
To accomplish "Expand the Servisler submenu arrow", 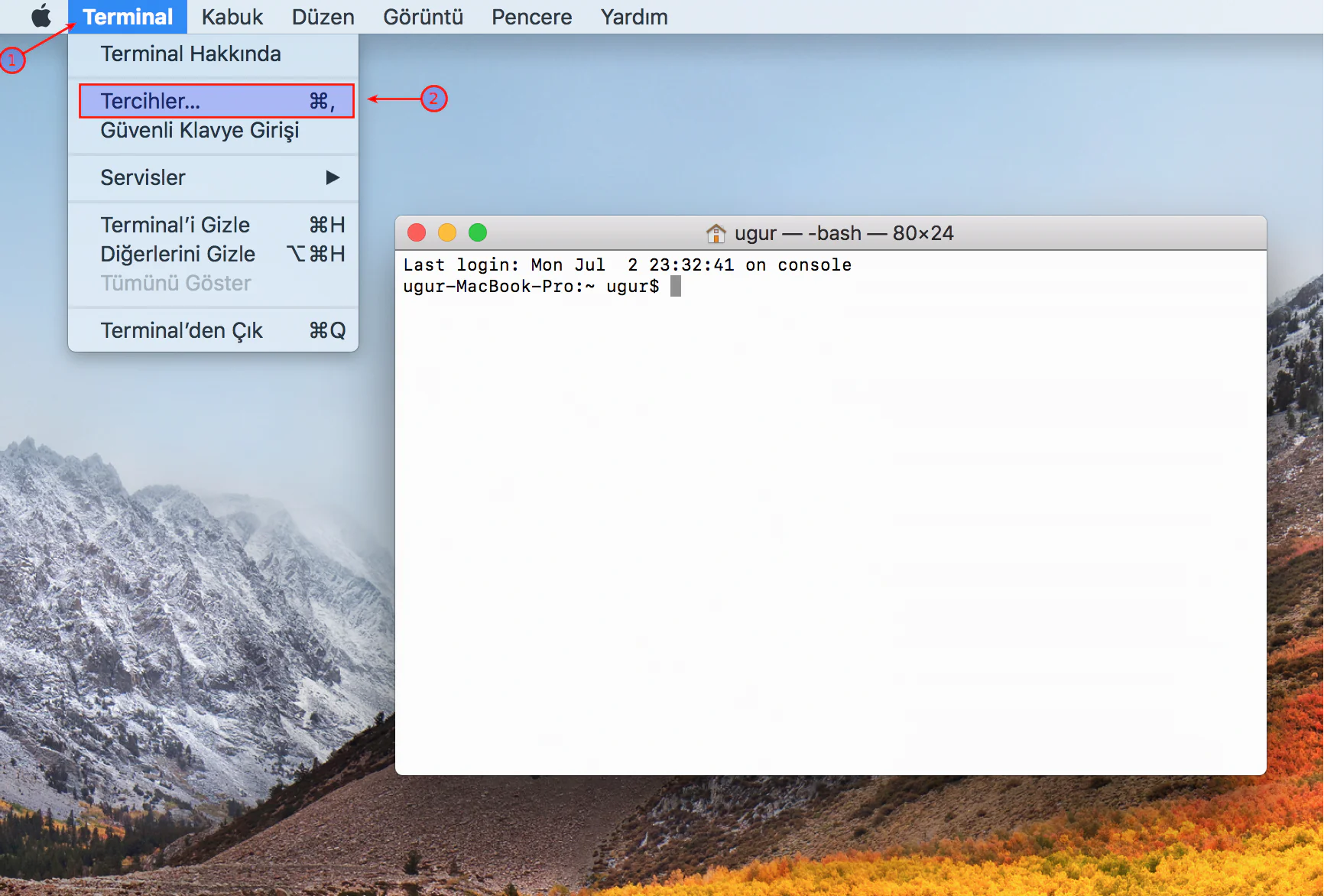I will tap(332, 177).
